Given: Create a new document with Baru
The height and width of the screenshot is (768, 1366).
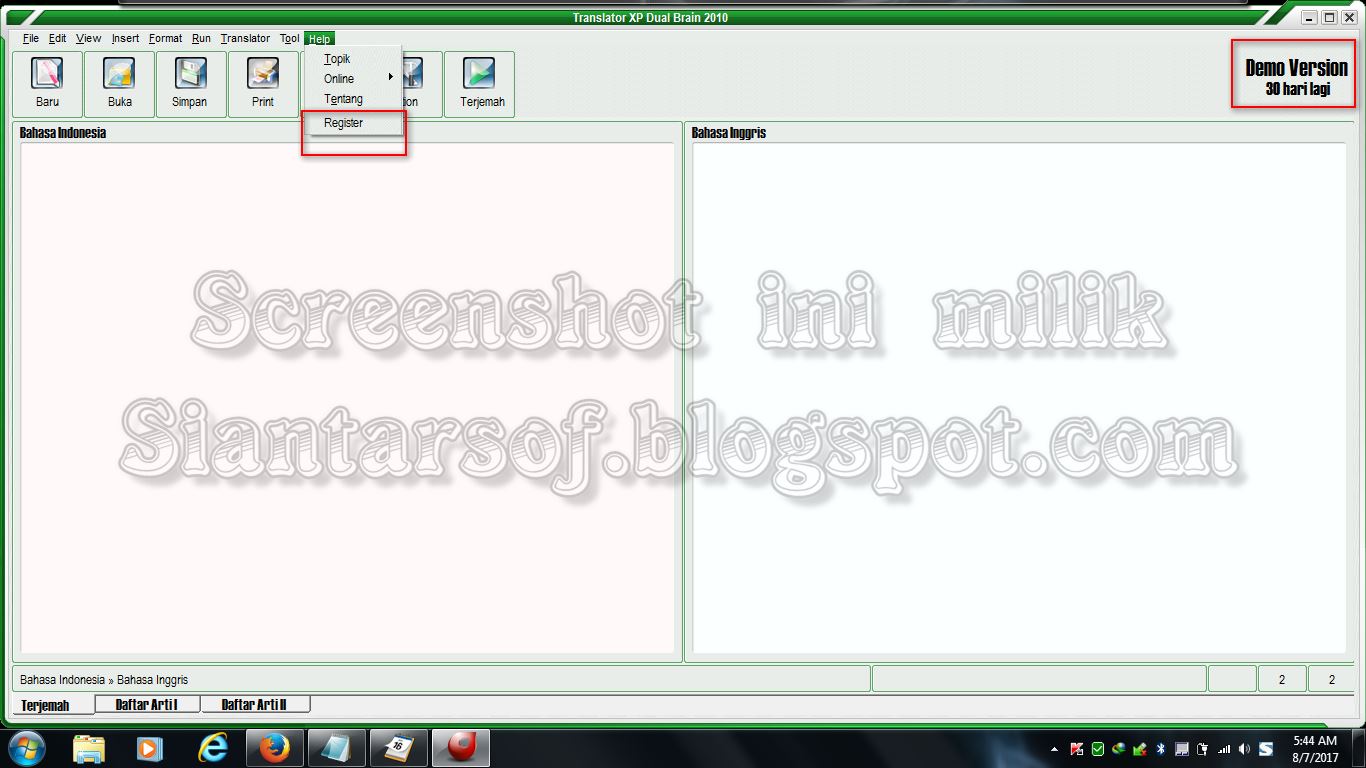Looking at the screenshot, I should (47, 84).
